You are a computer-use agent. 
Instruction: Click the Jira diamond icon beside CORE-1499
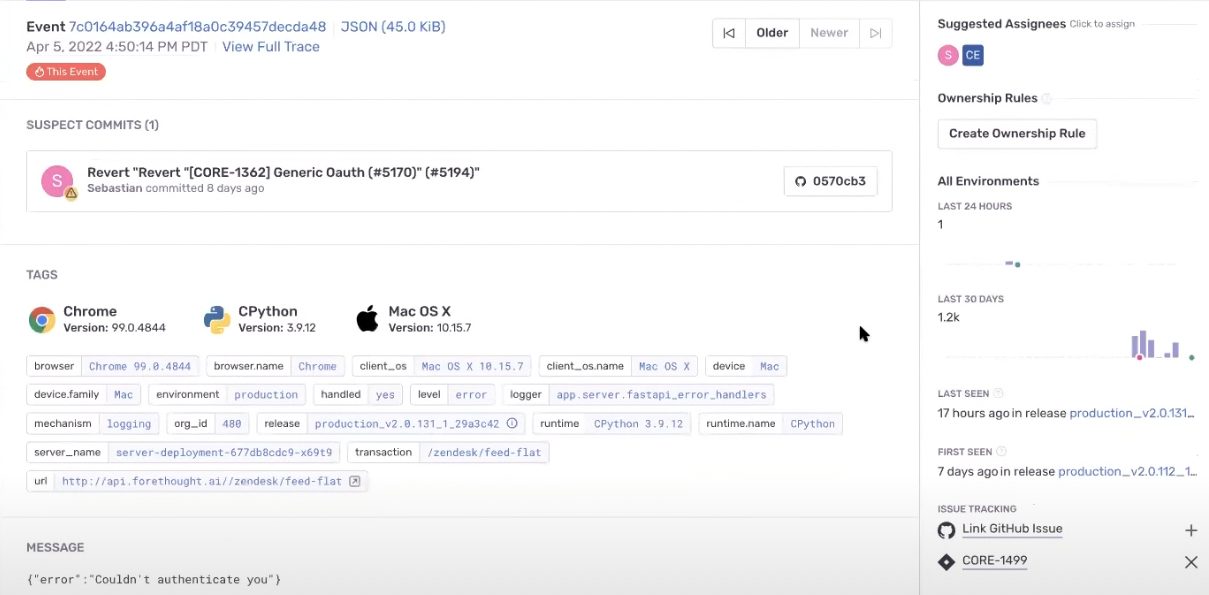946,562
